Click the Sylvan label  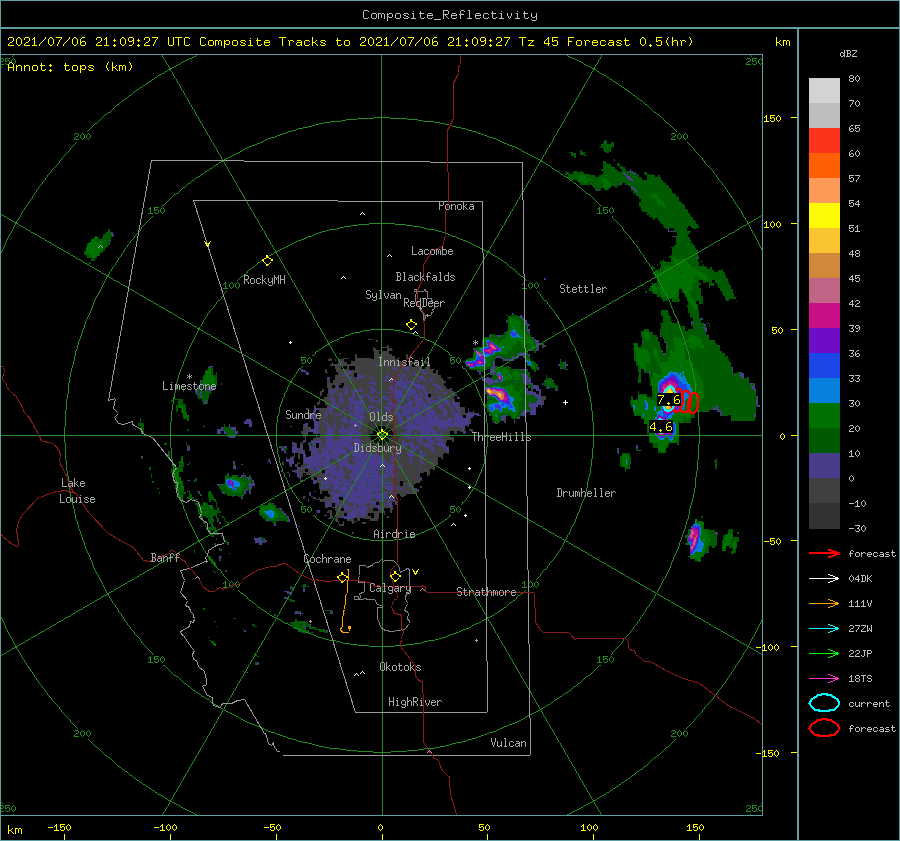[x=383, y=295]
